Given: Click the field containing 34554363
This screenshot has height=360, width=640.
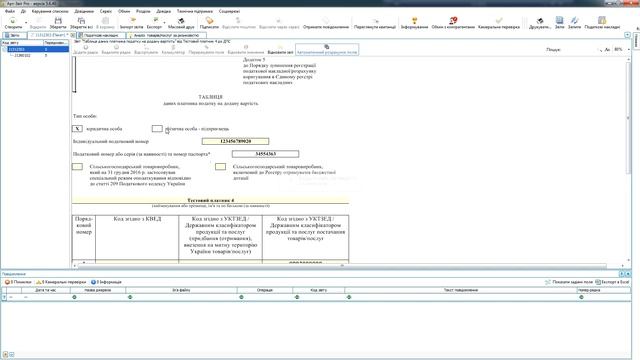Looking at the screenshot, I should point(265,154).
